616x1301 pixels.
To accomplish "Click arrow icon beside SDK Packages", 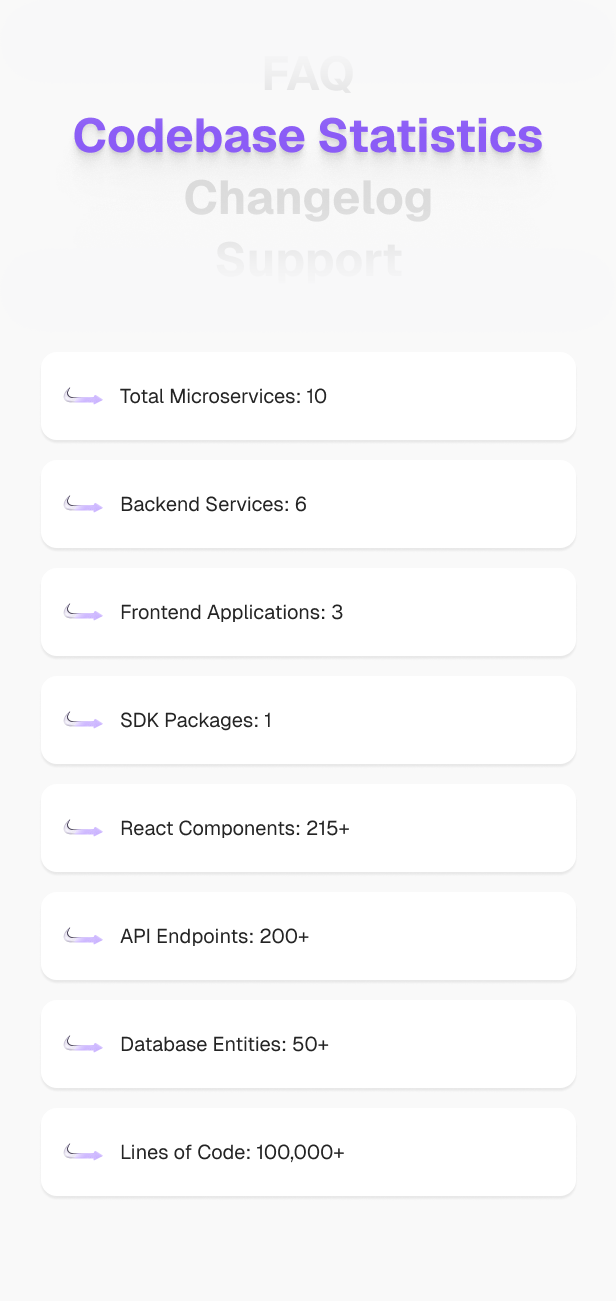I will click(x=84, y=720).
